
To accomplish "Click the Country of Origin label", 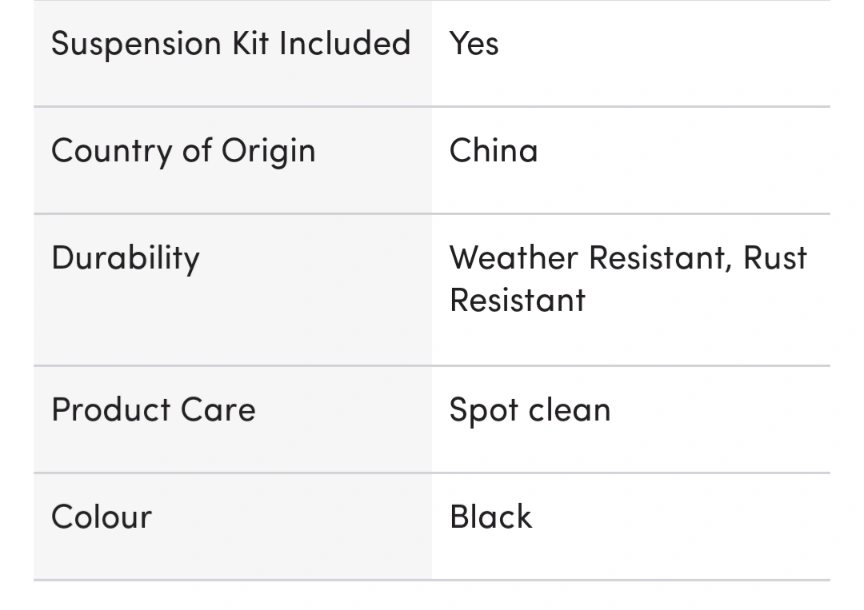I will click(x=183, y=151).
